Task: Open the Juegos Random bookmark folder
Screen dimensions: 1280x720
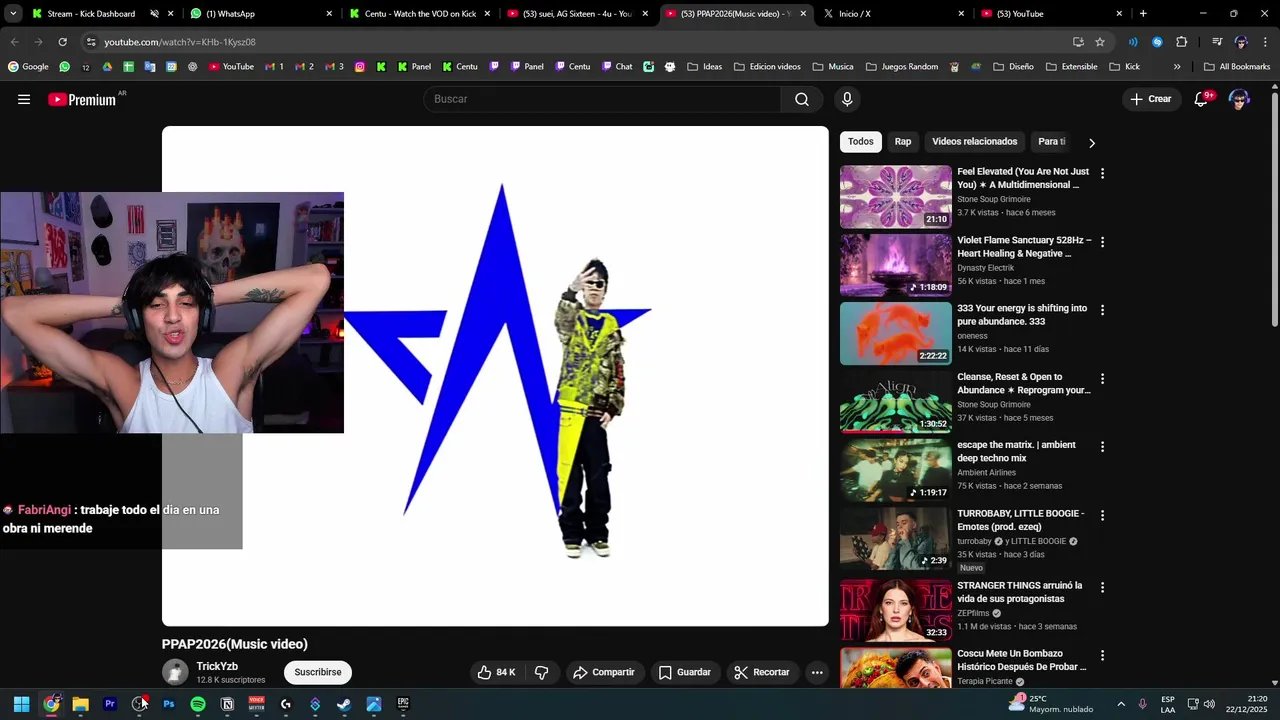Action: coord(901,67)
